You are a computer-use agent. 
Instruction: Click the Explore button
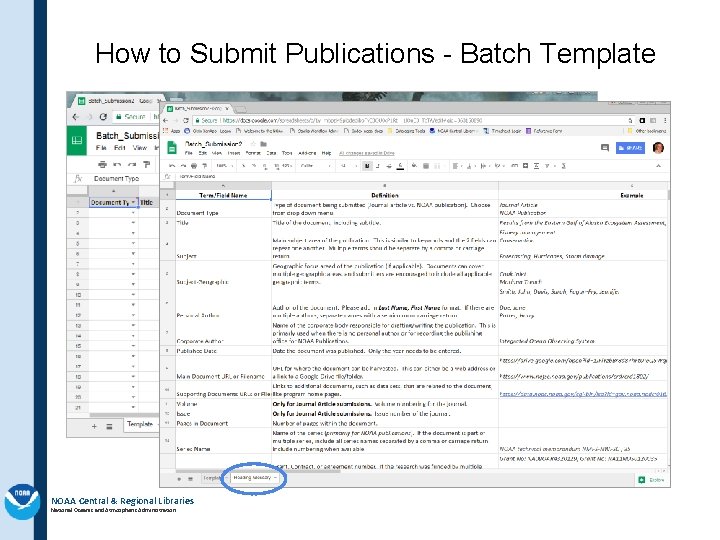click(x=652, y=480)
